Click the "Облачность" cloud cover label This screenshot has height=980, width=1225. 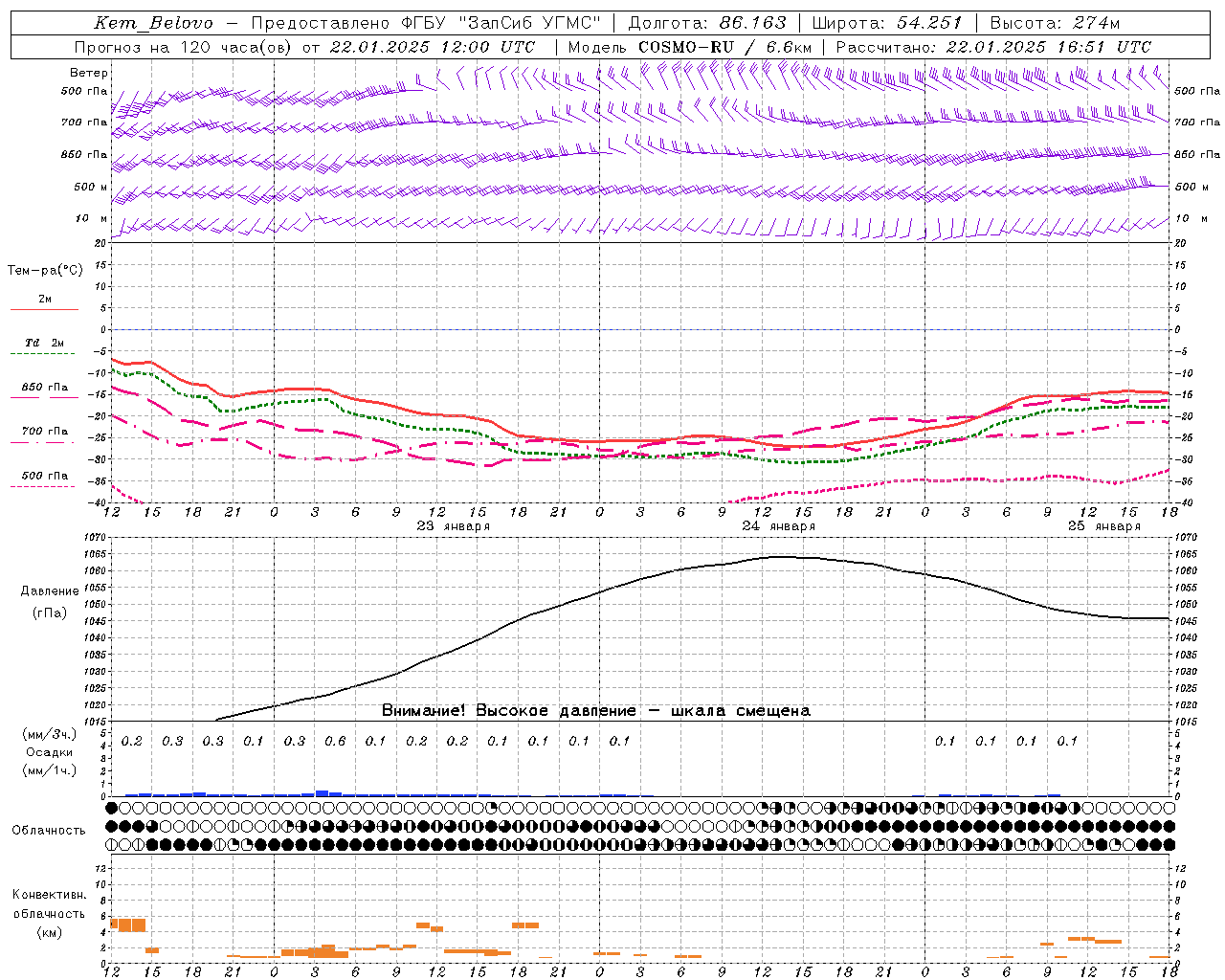(49, 830)
